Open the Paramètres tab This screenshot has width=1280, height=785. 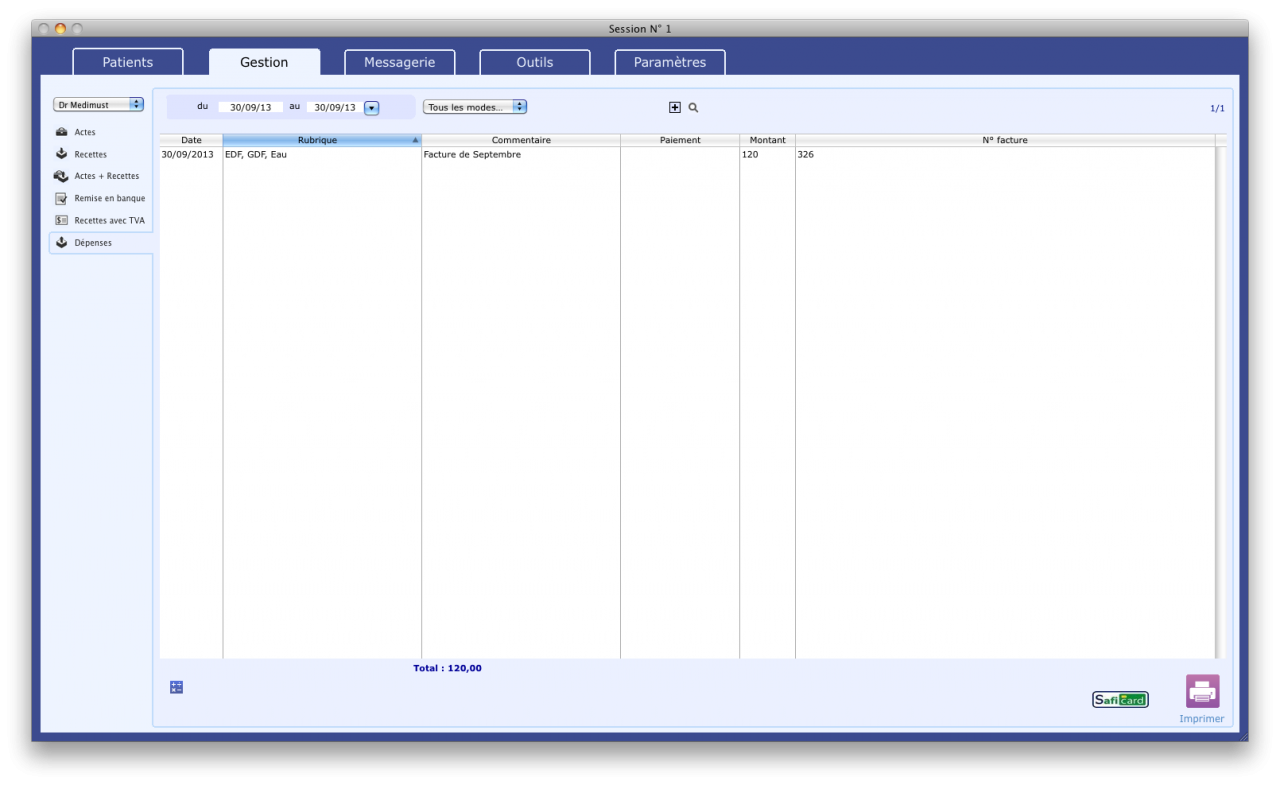pos(670,62)
